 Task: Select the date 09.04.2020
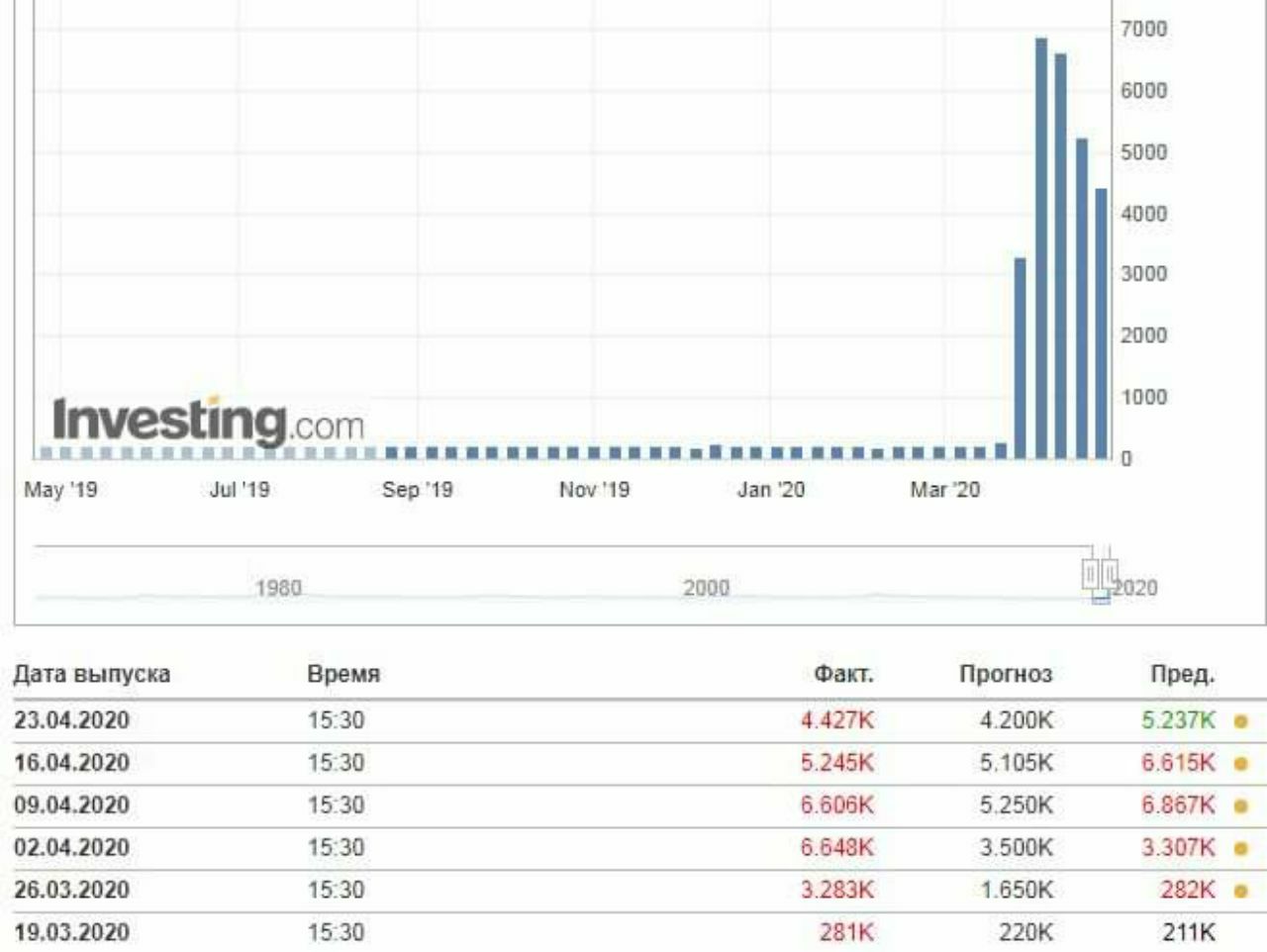point(71,806)
